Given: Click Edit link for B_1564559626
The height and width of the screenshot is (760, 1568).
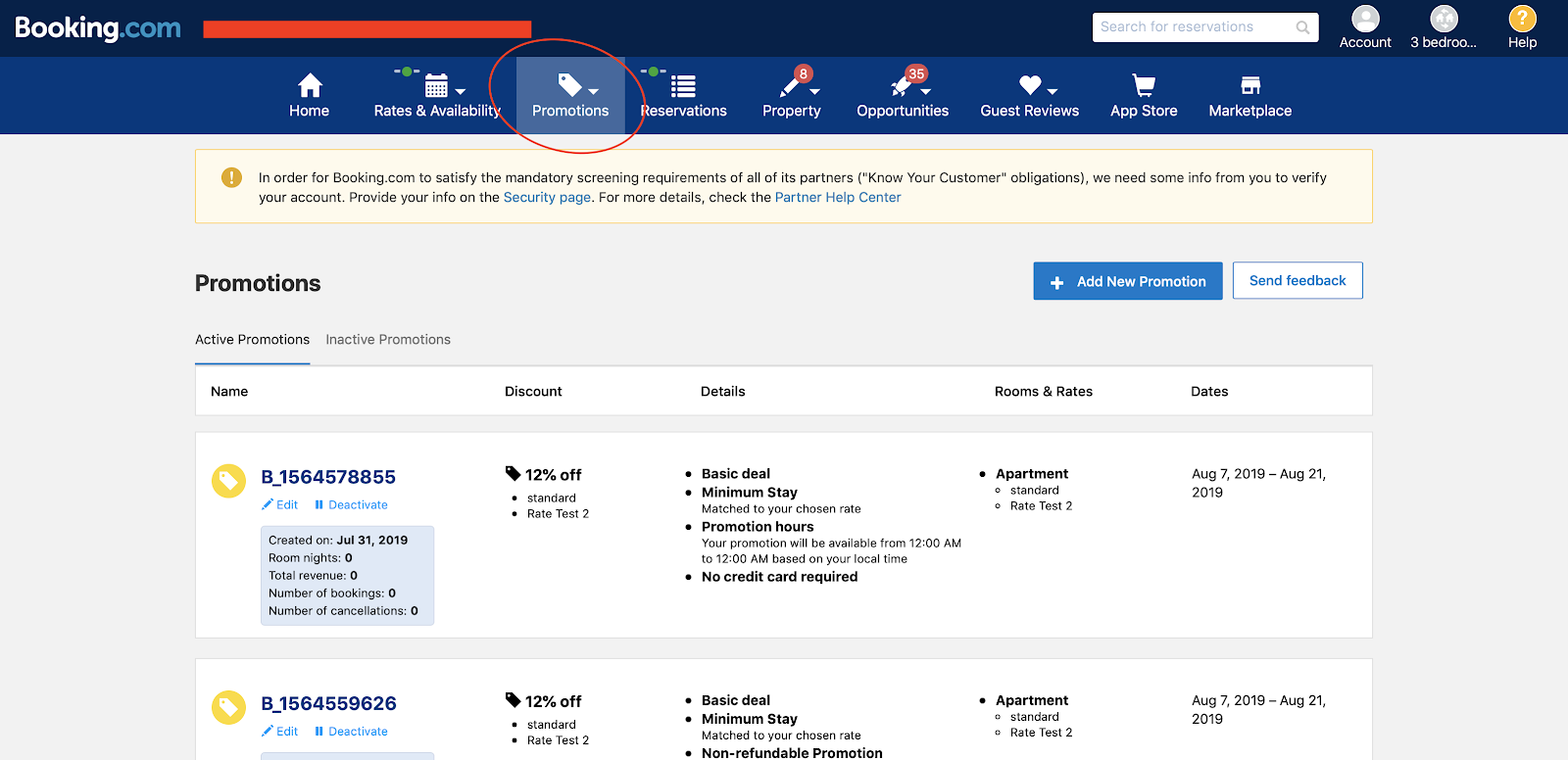Looking at the screenshot, I should click(x=287, y=732).
